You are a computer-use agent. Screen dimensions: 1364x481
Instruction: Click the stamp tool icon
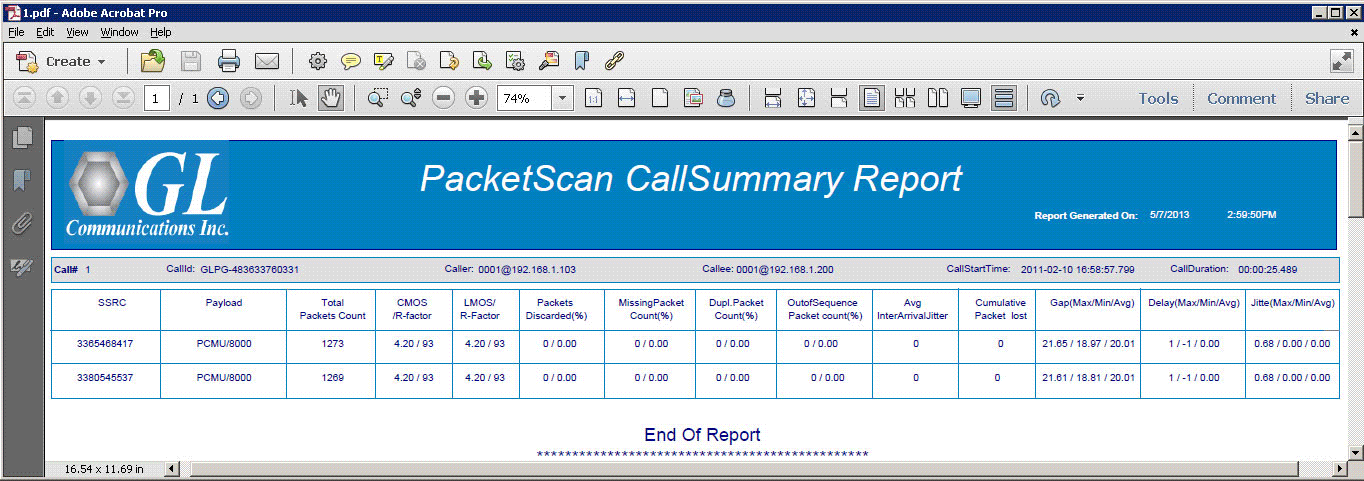coord(549,61)
